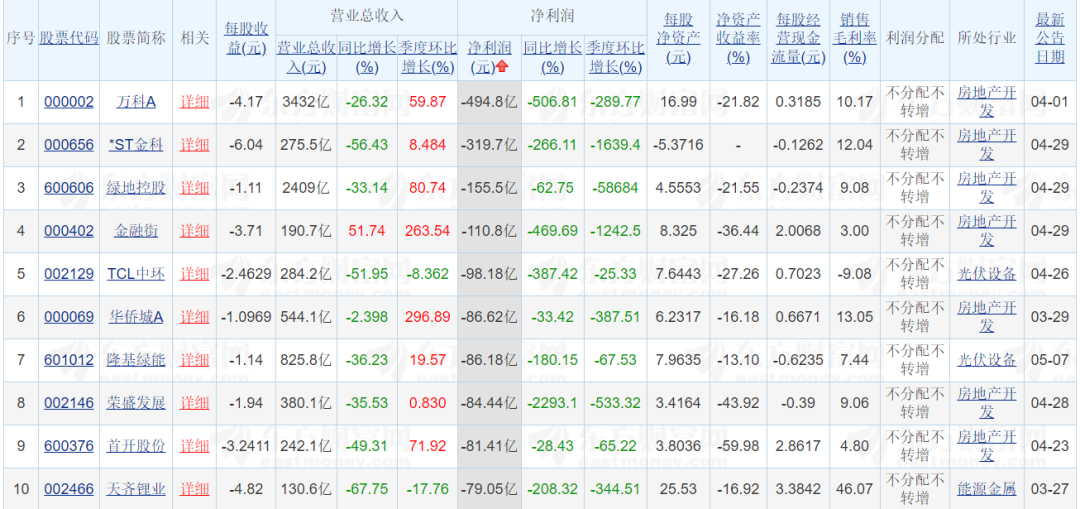The height and width of the screenshot is (509, 1080).
Task: View 详细 details for 隆基绿能
Action: [x=195, y=360]
